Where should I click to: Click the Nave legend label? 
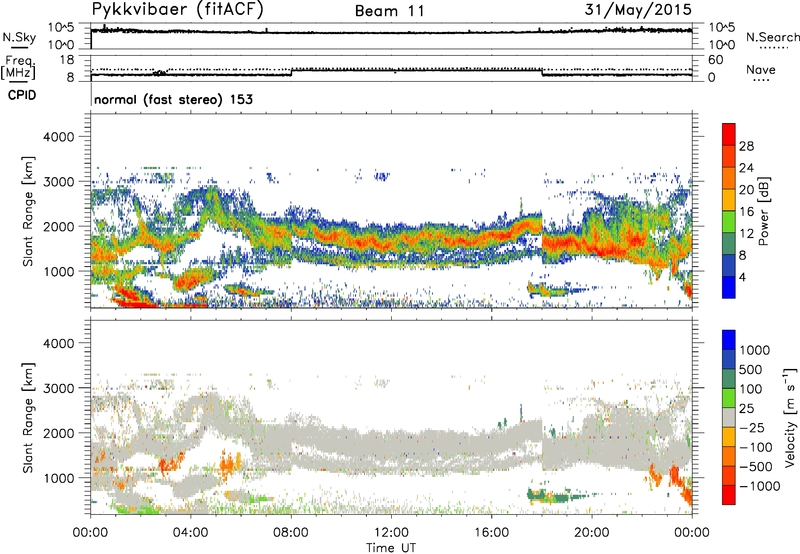click(761, 69)
